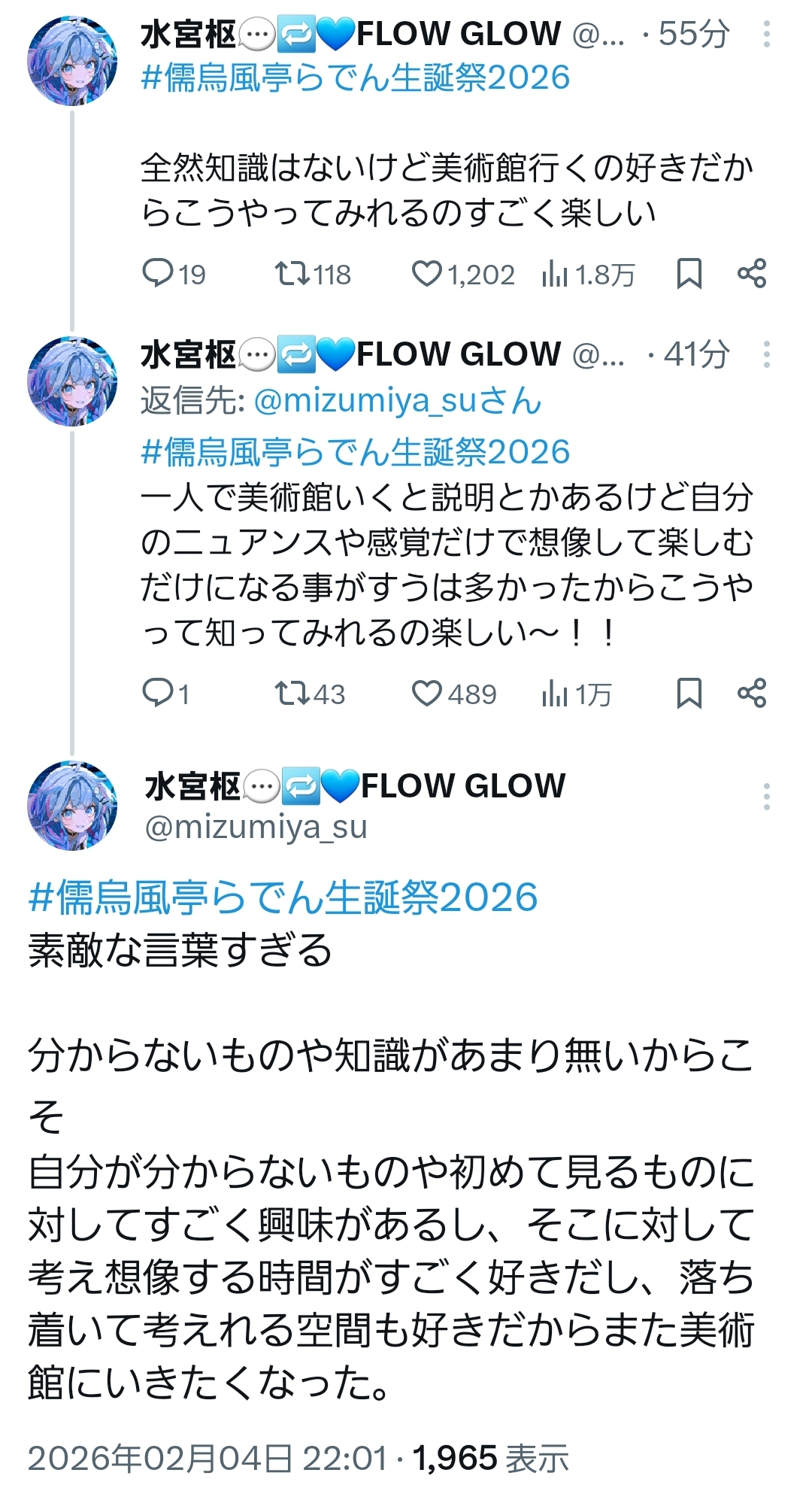
Task: Open the hashtag in the 55分 tweet
Action: [x=356, y=77]
